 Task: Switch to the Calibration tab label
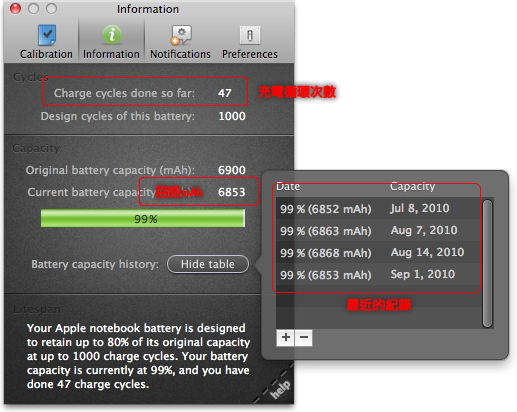point(46,54)
